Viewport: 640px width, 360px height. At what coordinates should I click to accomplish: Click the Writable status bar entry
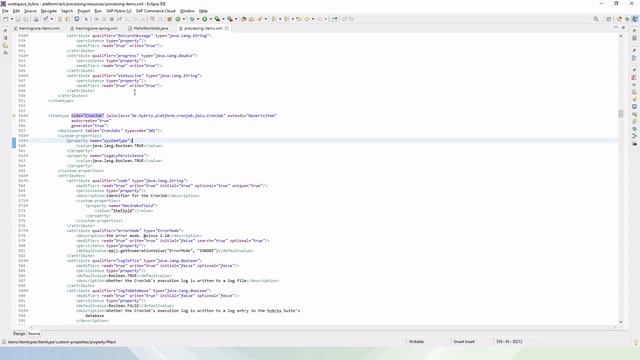click(x=416, y=342)
